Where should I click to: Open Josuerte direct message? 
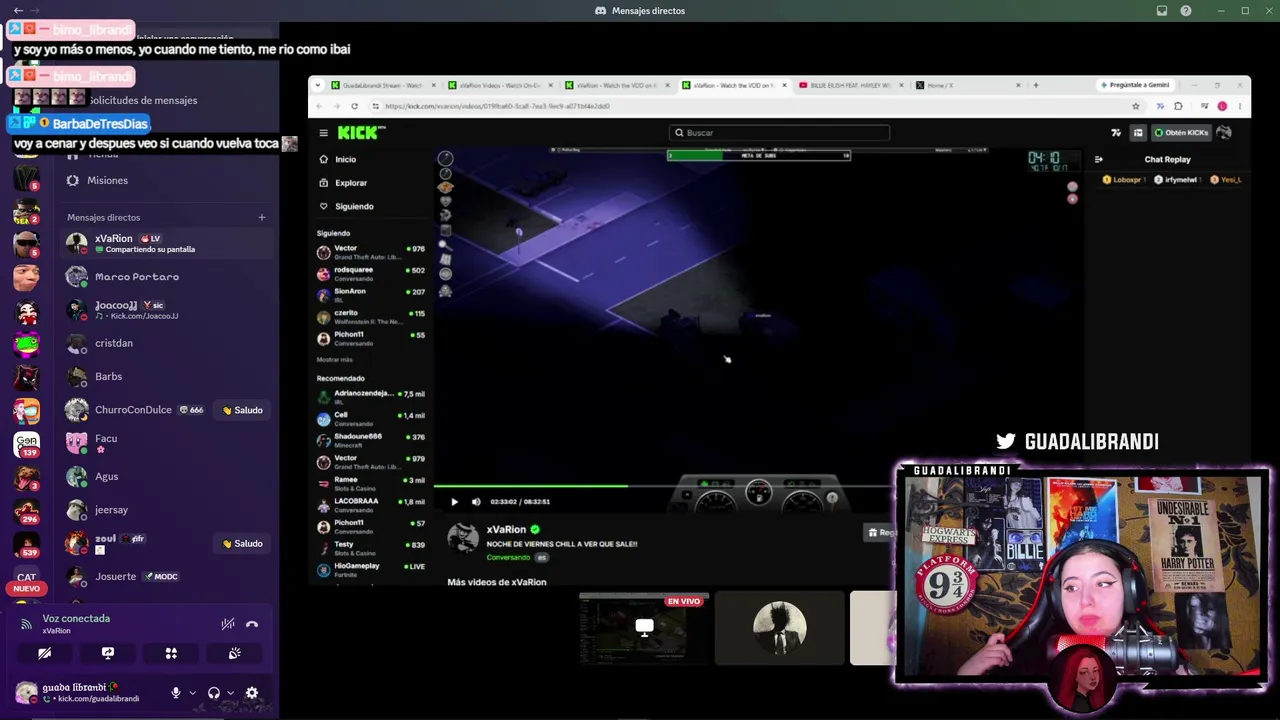(167, 577)
